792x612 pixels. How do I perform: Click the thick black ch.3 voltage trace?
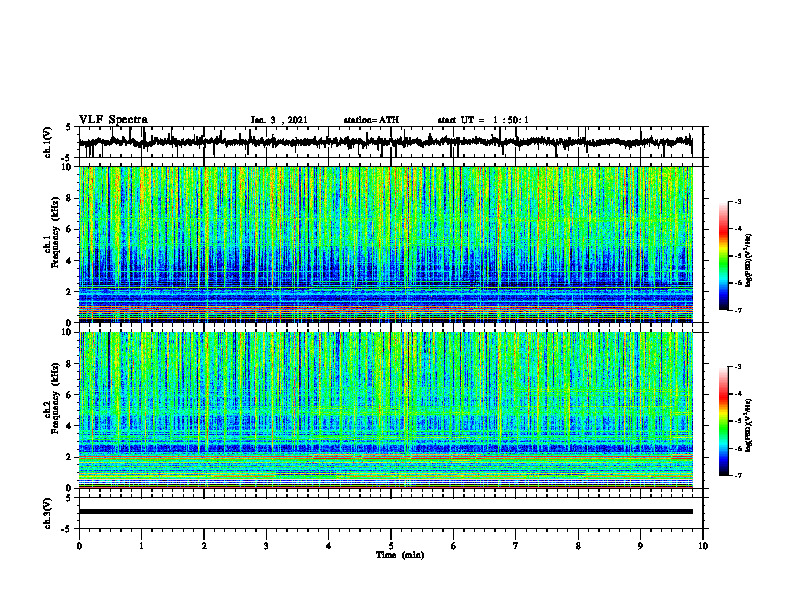pyautogui.click(x=385, y=512)
